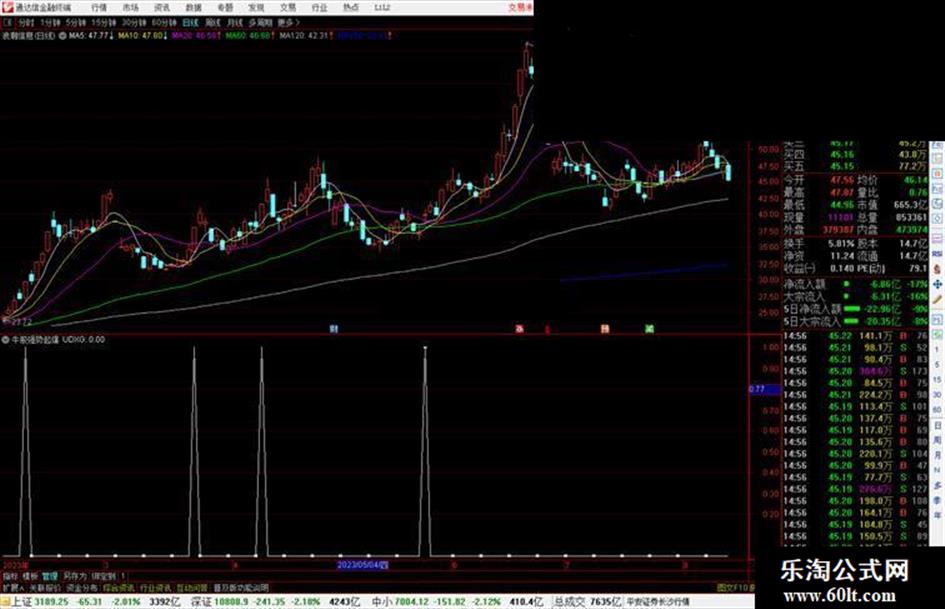Open the 数据 menu
Screen dimensions: 945x609
coord(193,7)
